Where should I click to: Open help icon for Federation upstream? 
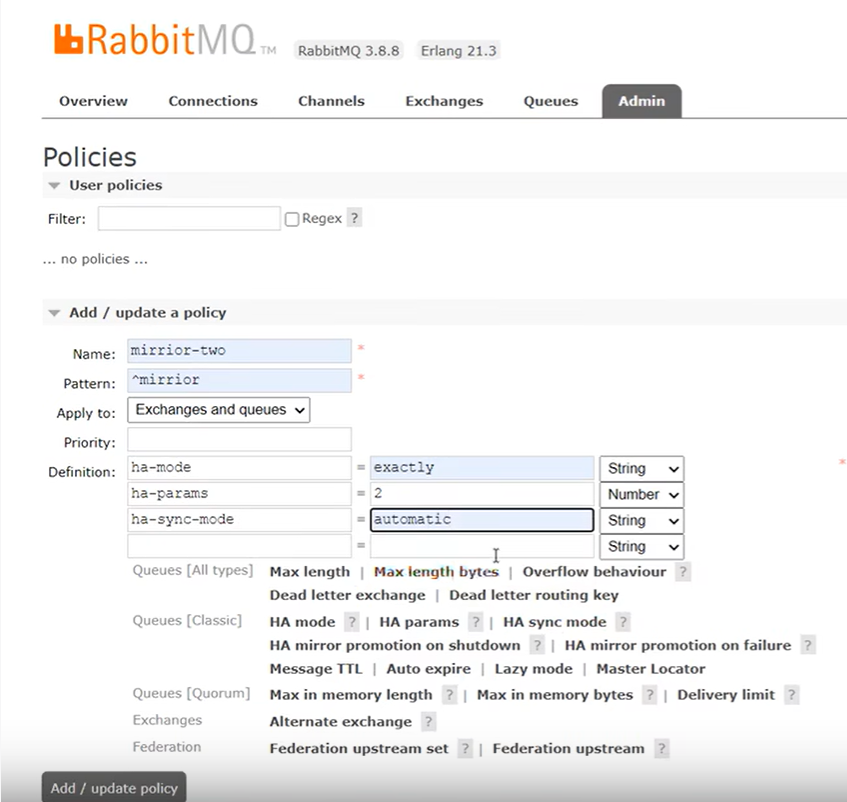point(661,749)
